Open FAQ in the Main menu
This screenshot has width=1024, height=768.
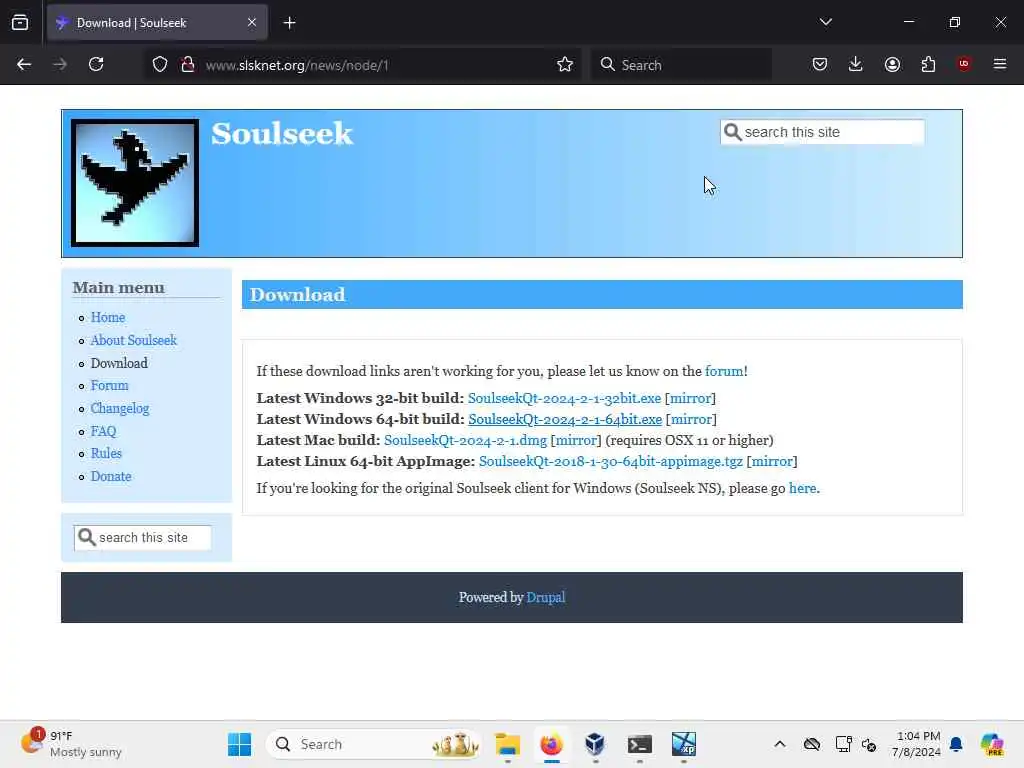[103, 431]
